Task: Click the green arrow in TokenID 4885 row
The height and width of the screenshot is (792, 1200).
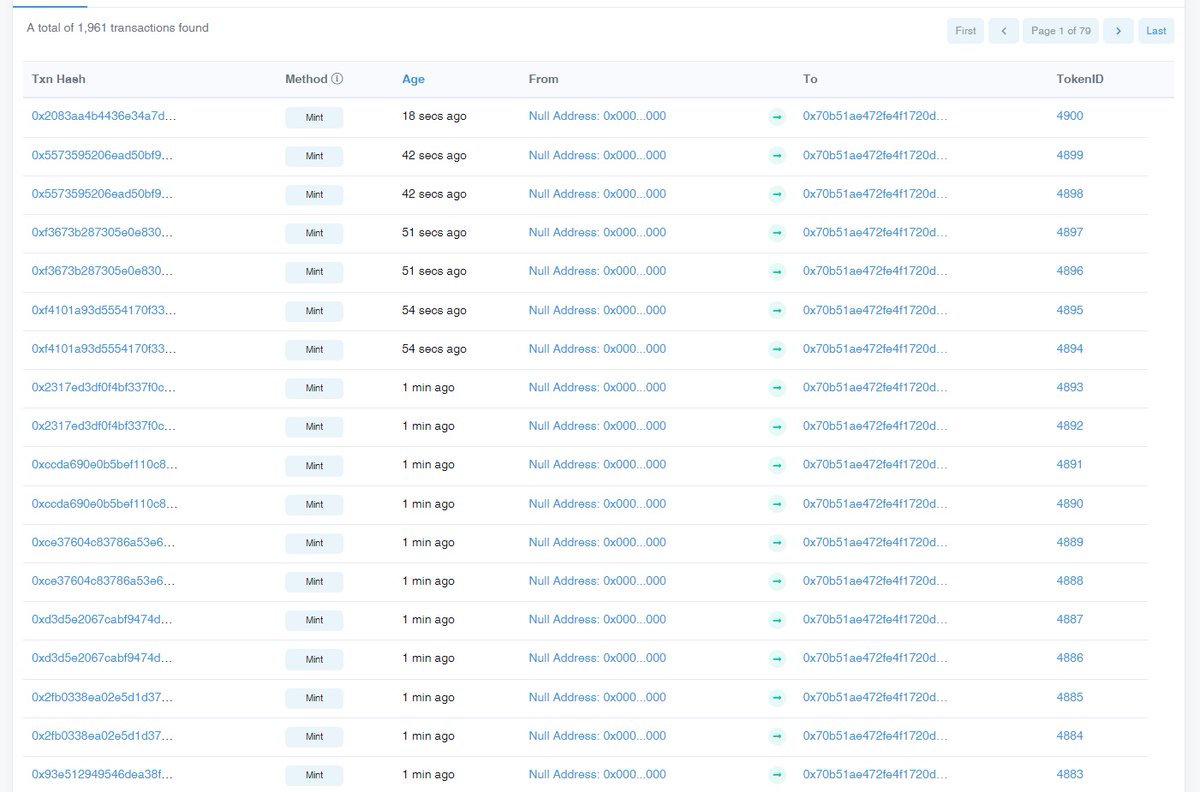Action: (x=777, y=698)
